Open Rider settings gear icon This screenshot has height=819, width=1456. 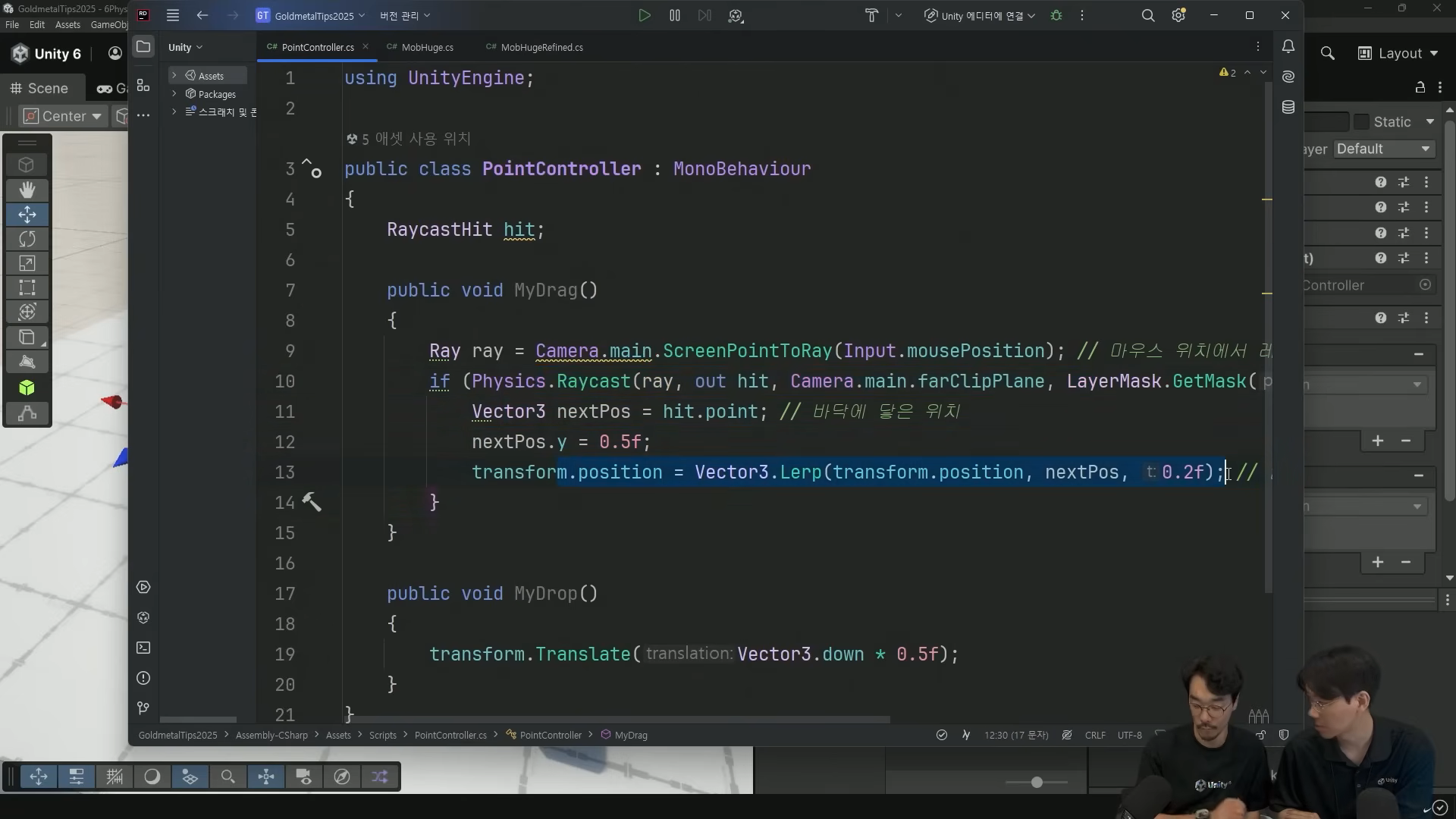[x=1178, y=15]
